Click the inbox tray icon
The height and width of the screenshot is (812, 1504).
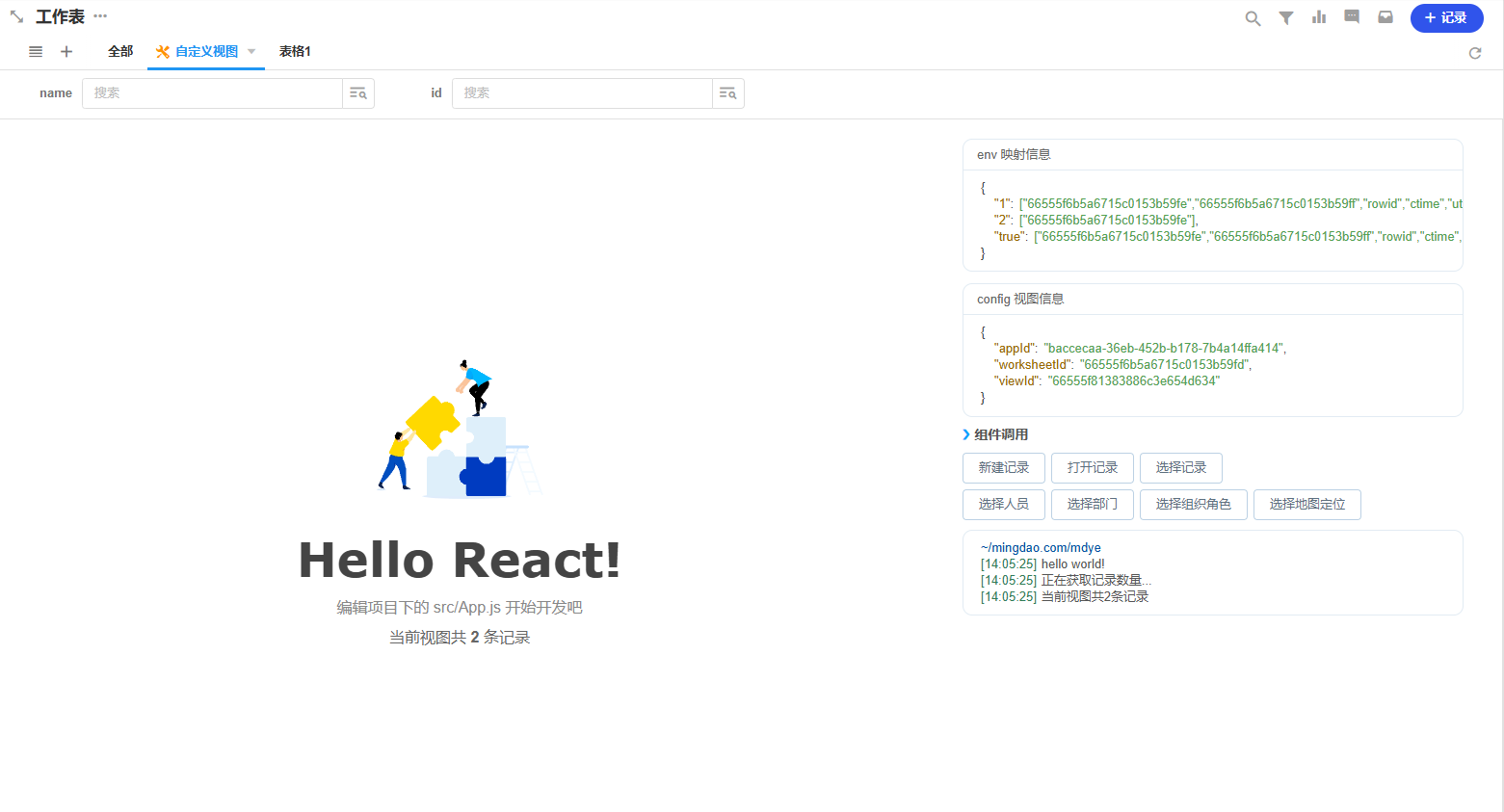pos(1385,17)
